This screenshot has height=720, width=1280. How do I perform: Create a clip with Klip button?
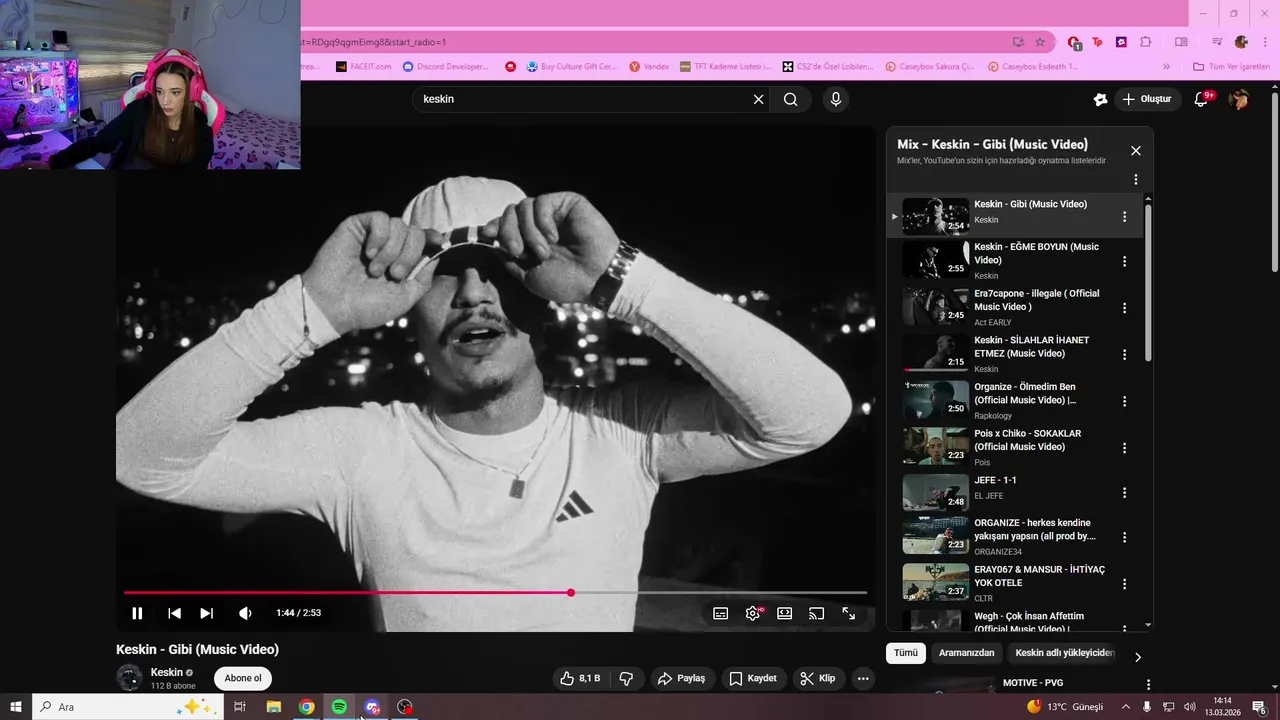point(818,678)
